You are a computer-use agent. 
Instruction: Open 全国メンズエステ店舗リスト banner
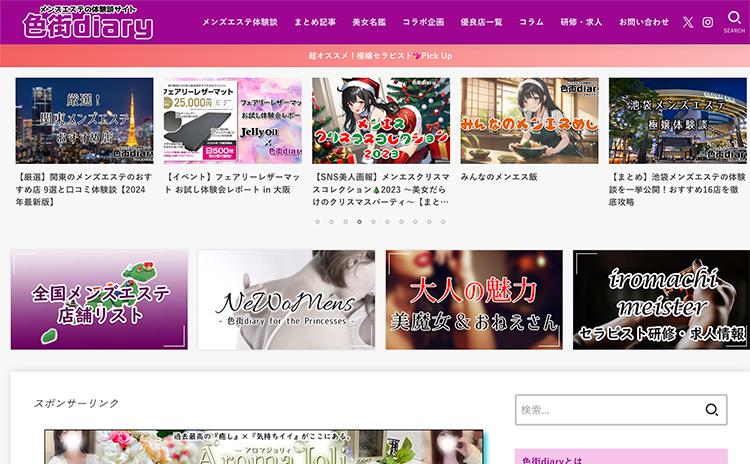[99, 300]
